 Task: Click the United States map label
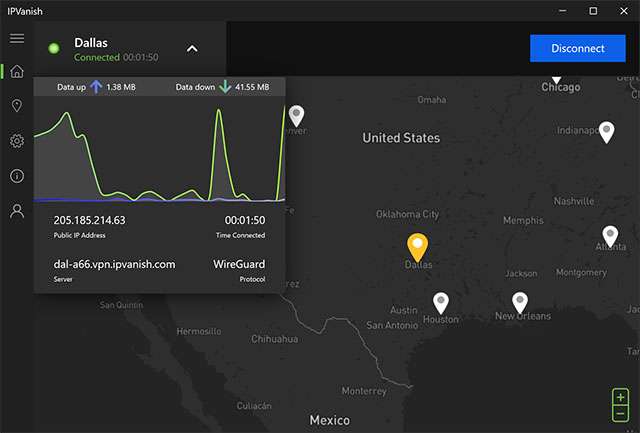pyautogui.click(x=401, y=138)
